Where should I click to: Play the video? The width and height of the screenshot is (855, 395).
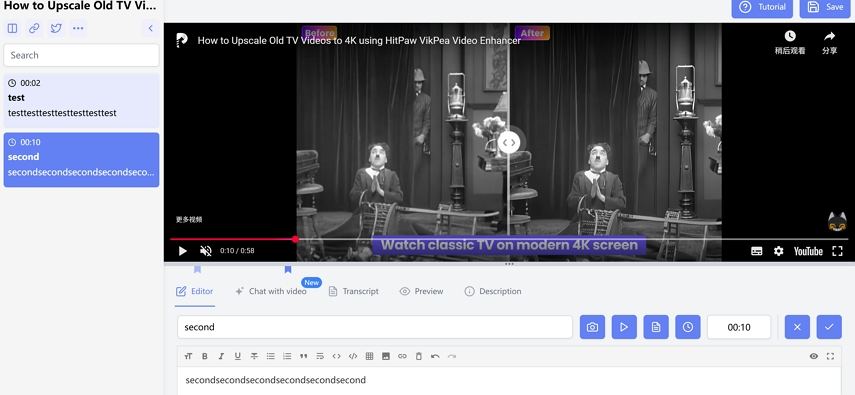183,251
